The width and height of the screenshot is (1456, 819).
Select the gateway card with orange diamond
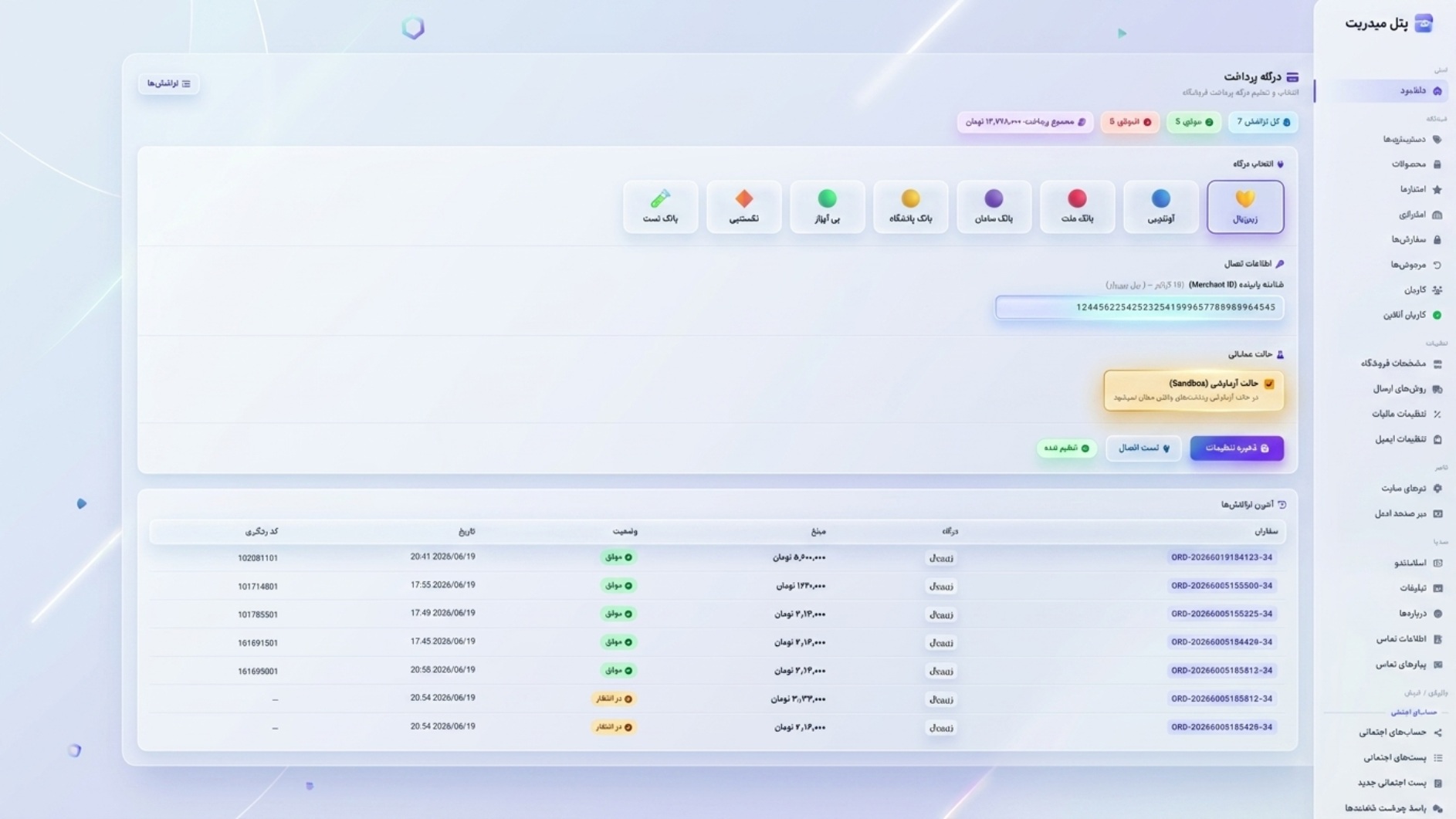[x=743, y=207]
